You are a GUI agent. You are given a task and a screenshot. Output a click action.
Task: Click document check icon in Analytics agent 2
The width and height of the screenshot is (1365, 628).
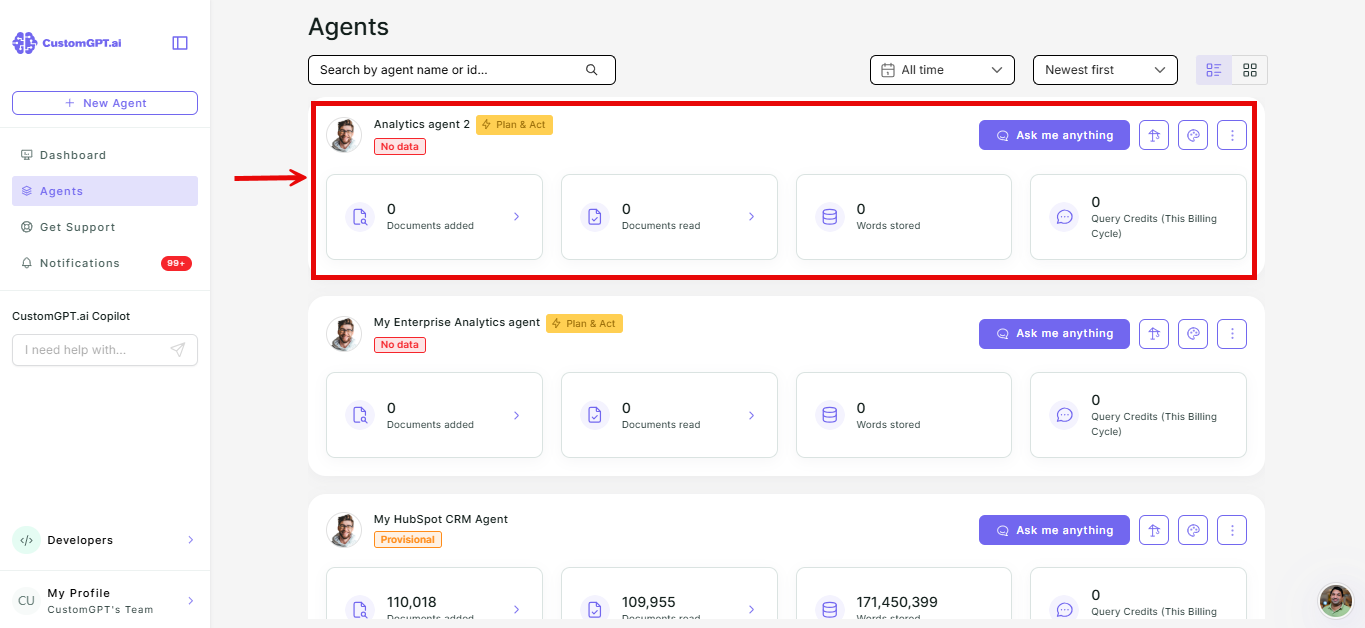595,217
